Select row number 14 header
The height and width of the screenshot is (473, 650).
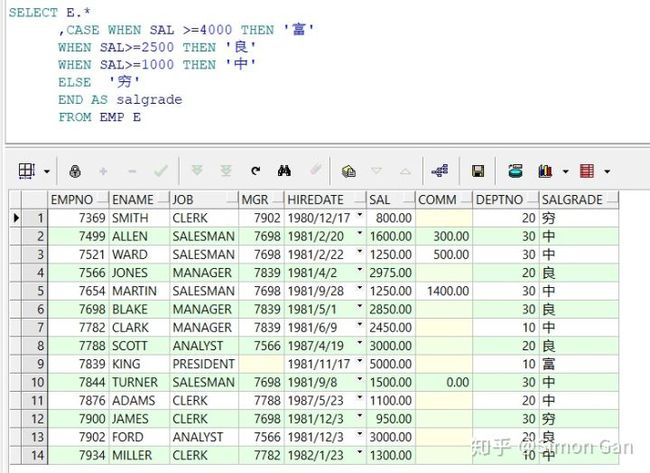[35, 455]
